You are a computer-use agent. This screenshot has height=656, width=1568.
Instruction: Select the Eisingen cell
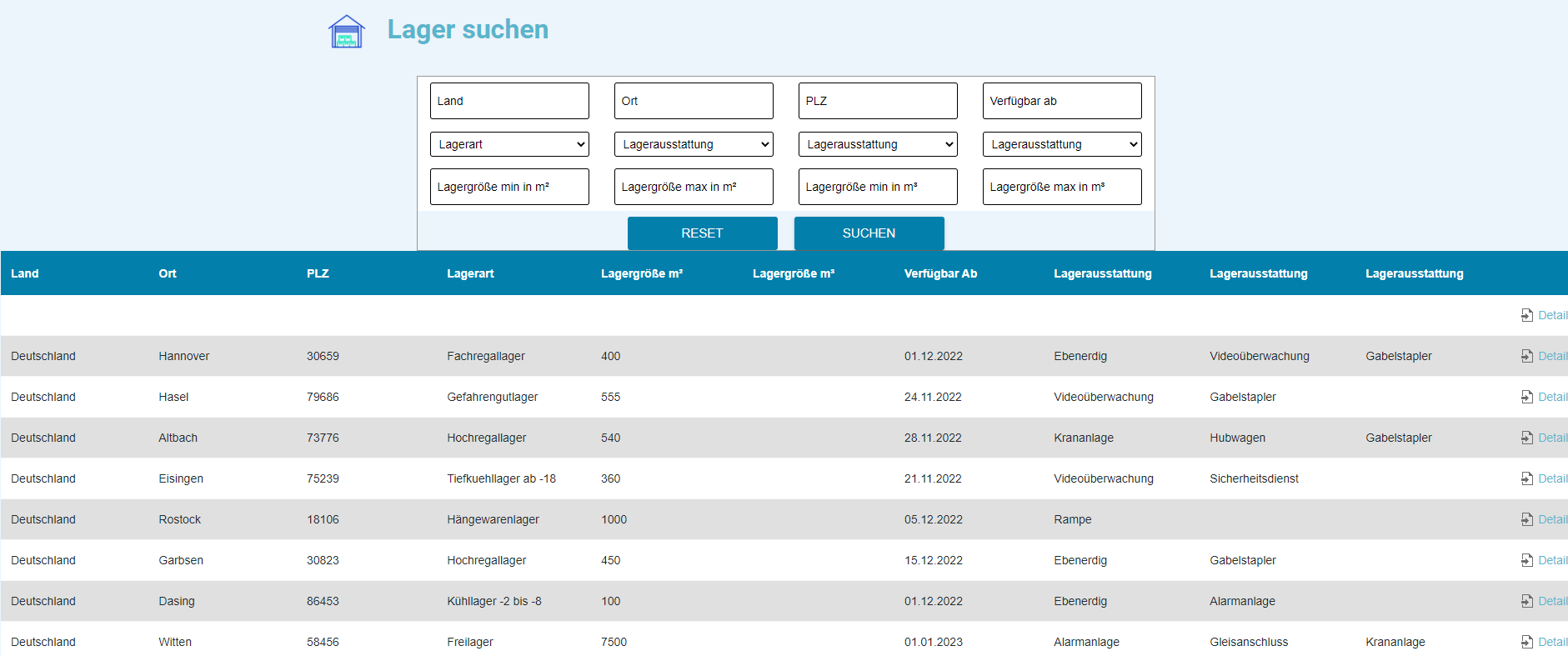[x=181, y=478]
